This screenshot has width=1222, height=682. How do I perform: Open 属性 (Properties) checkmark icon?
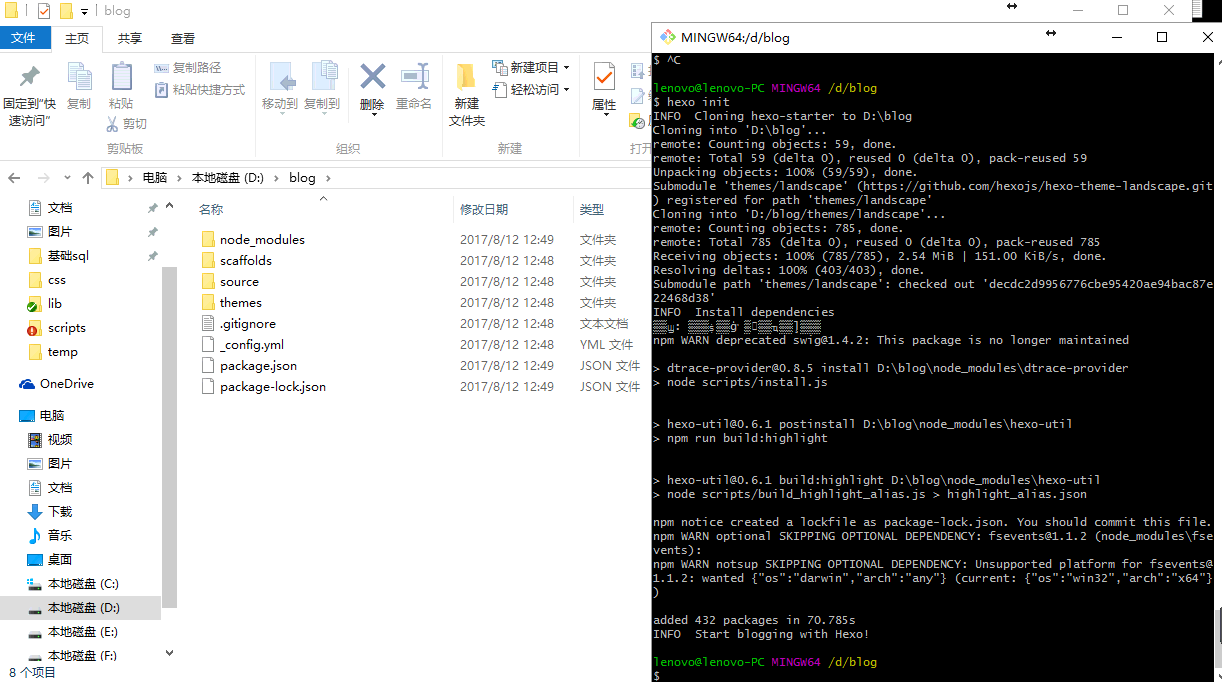[x=604, y=76]
